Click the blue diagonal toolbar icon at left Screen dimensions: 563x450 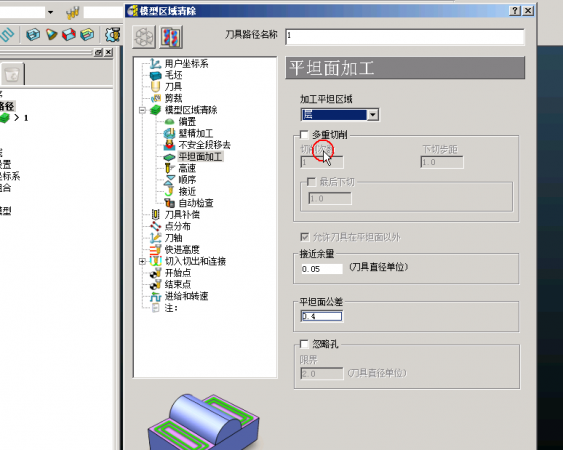click(7, 34)
